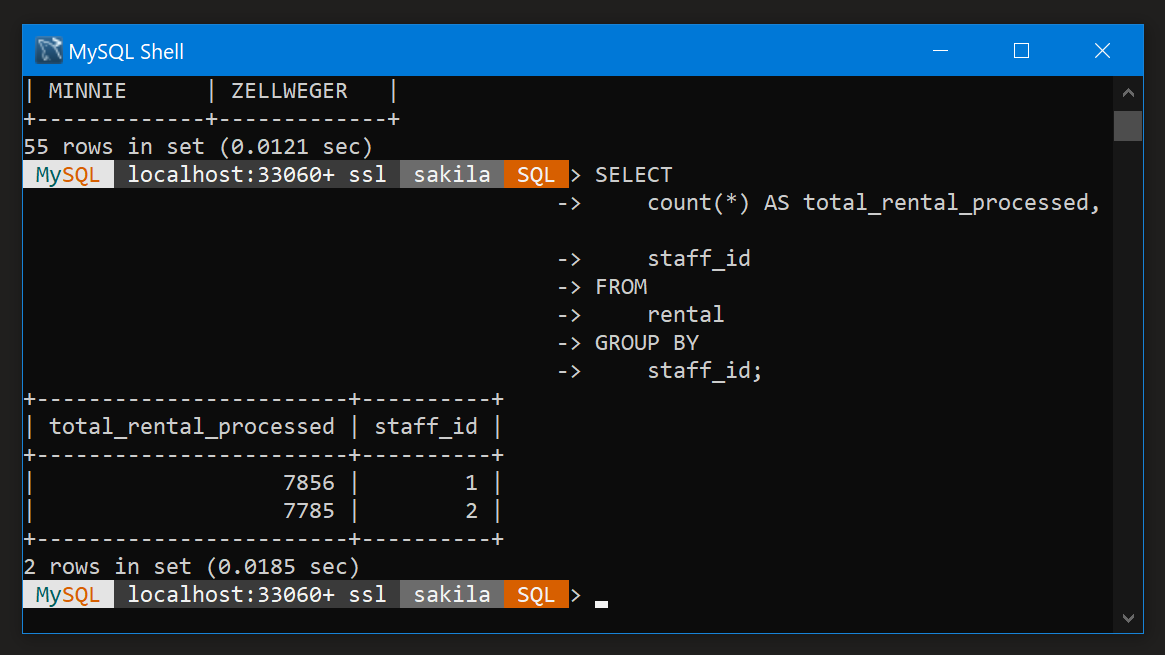Click the 2 rows in set timing text
Viewport: 1165px width, 655px height.
(189, 566)
